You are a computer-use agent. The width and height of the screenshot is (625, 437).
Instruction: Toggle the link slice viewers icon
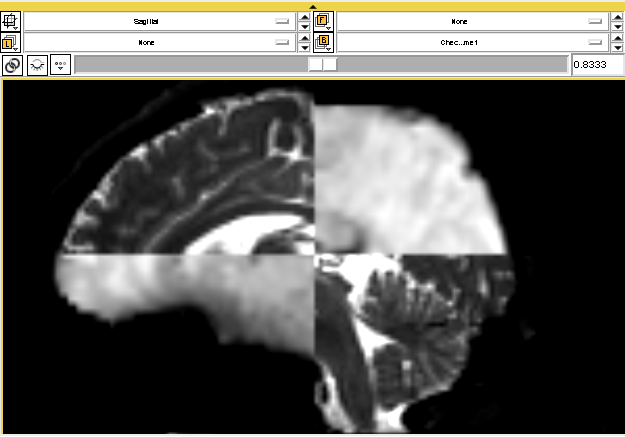(12, 65)
